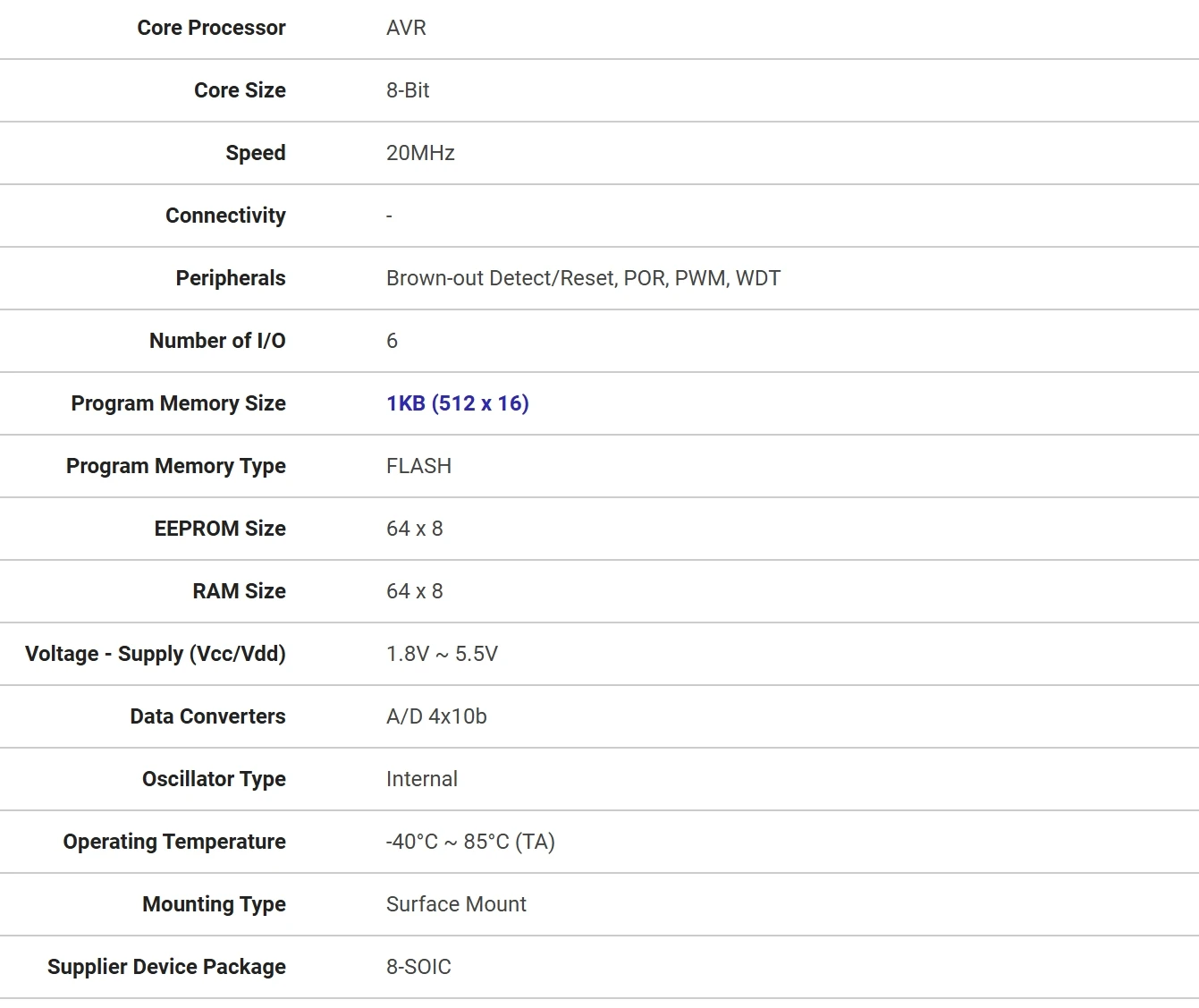Click the Oscillator Type label
The width and height of the screenshot is (1199, 1008).
click(214, 779)
